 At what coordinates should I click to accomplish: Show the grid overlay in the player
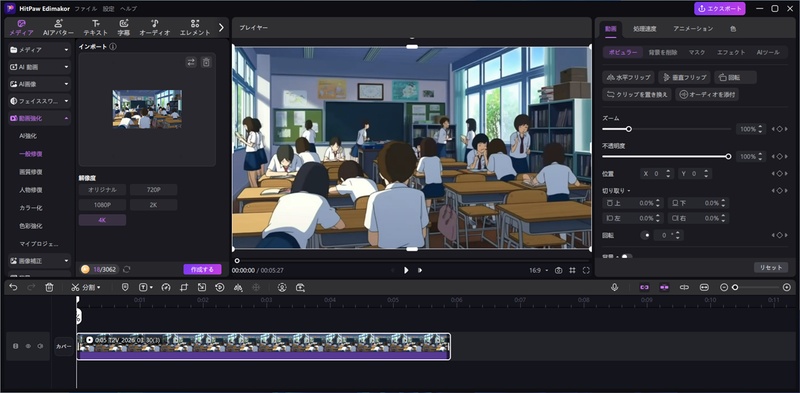572,271
